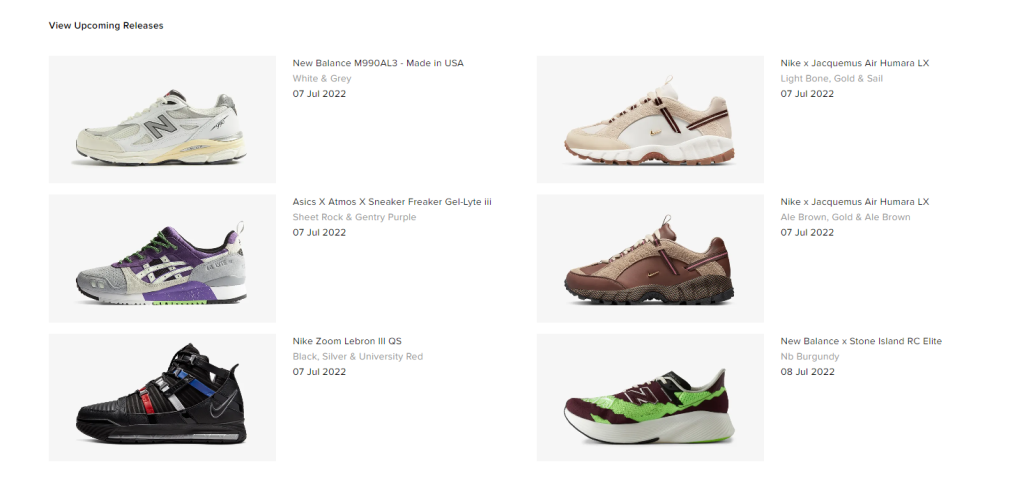Click the 08 Jul 2022 release date

click(807, 372)
